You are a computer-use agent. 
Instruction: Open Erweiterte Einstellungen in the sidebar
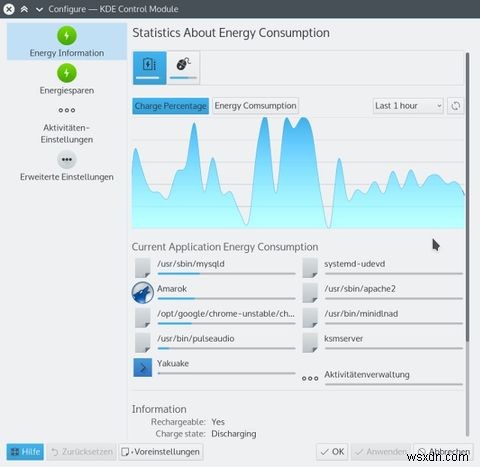67,166
